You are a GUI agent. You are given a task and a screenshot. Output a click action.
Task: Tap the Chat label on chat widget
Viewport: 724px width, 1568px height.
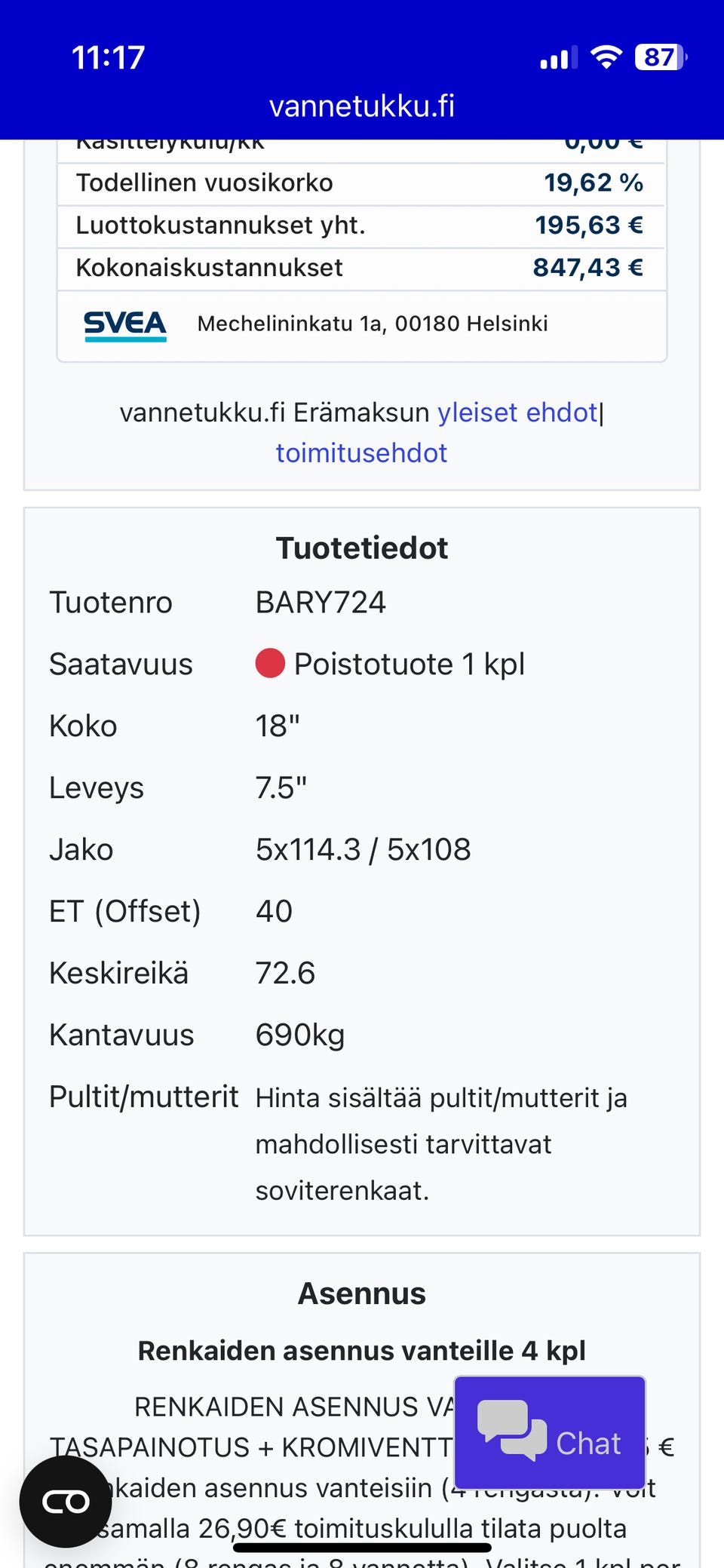pos(588,1444)
